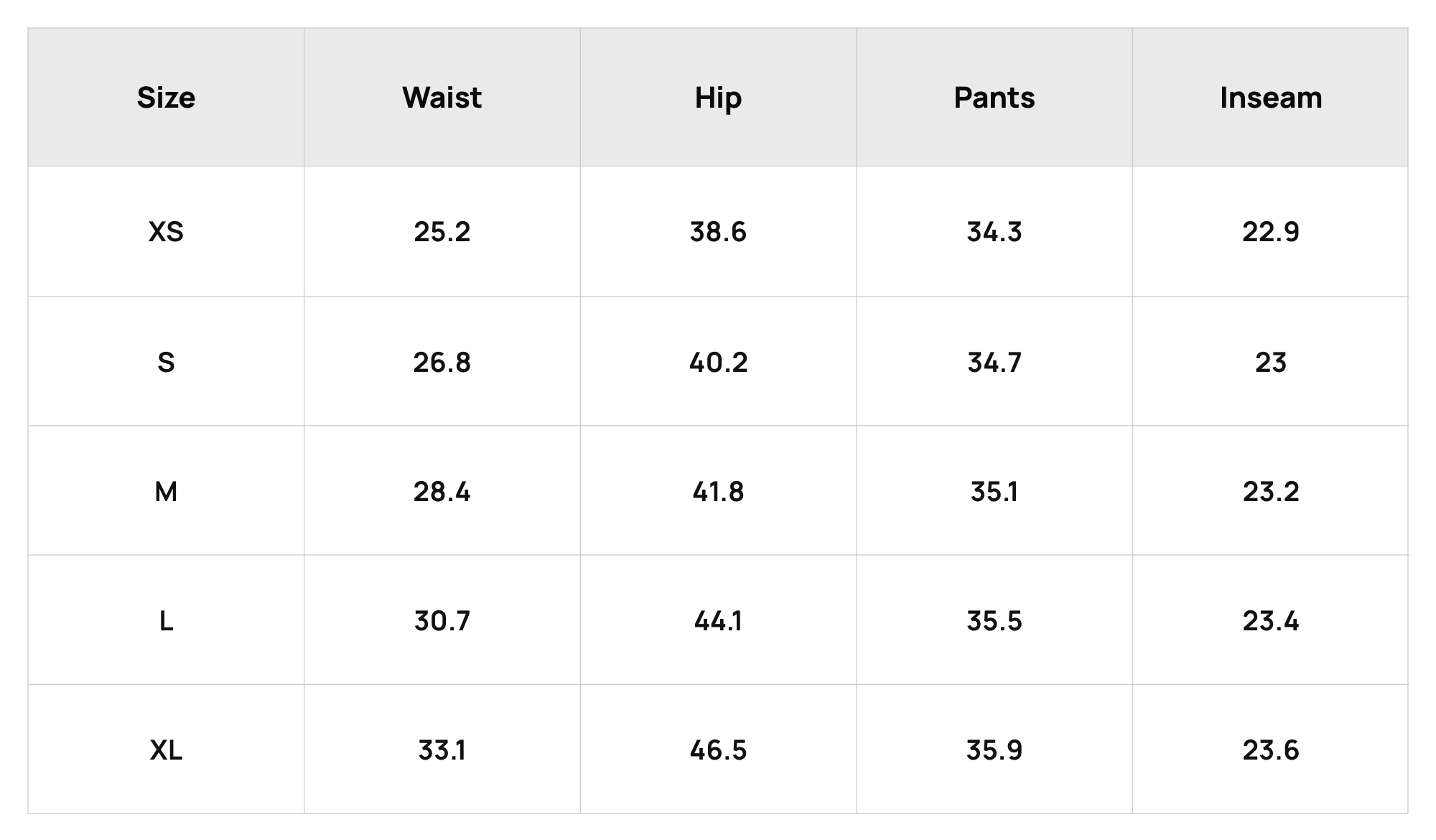Select the XL size row label
Screen dimensions: 1436x840
point(166,750)
